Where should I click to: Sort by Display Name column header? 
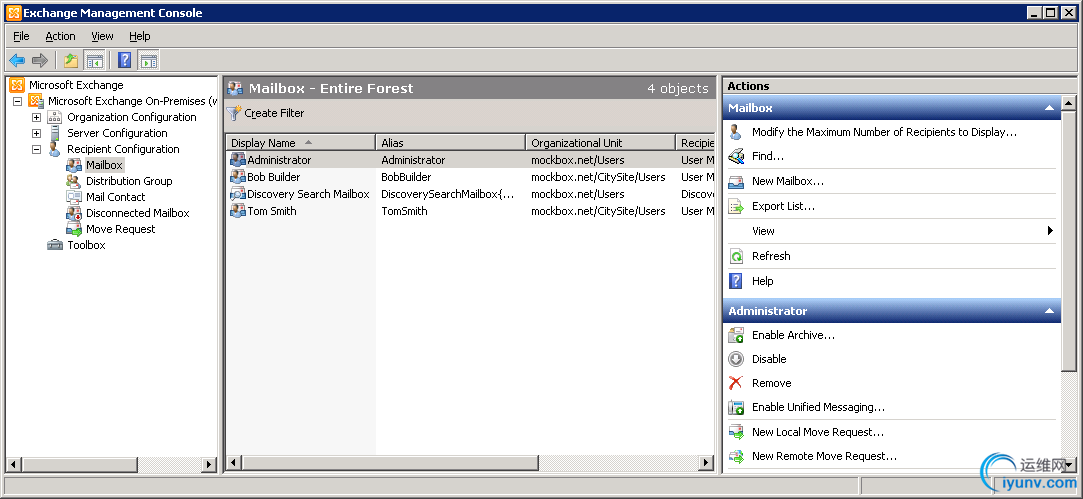[300, 142]
